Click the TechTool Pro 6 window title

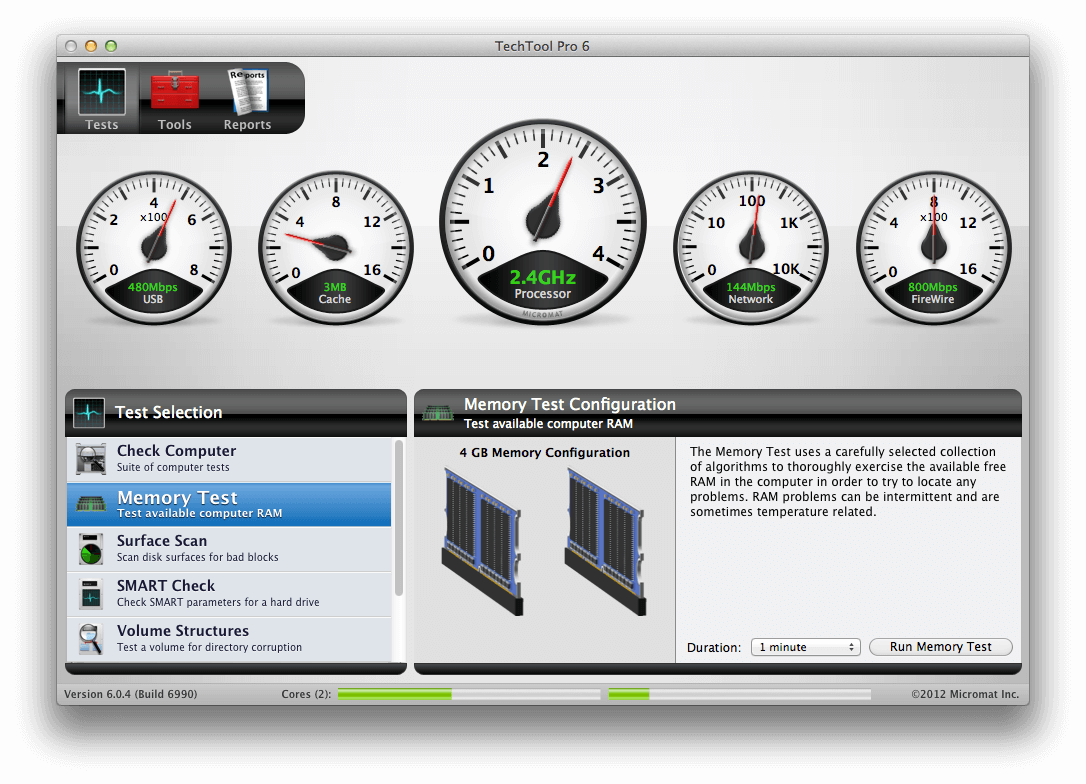point(542,46)
